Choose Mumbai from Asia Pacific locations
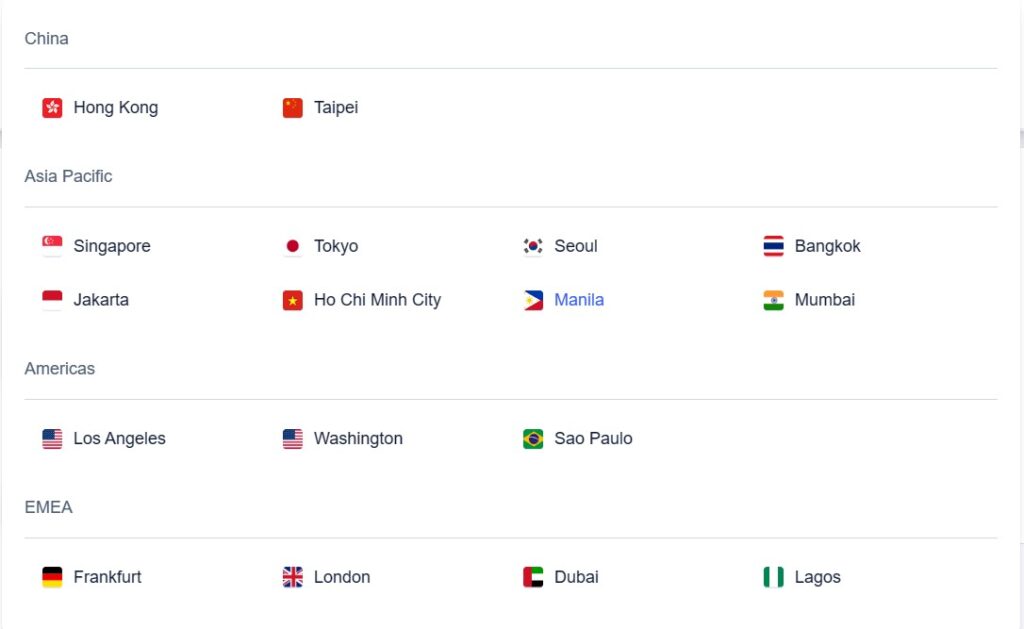This screenshot has height=629, width=1024. point(824,300)
